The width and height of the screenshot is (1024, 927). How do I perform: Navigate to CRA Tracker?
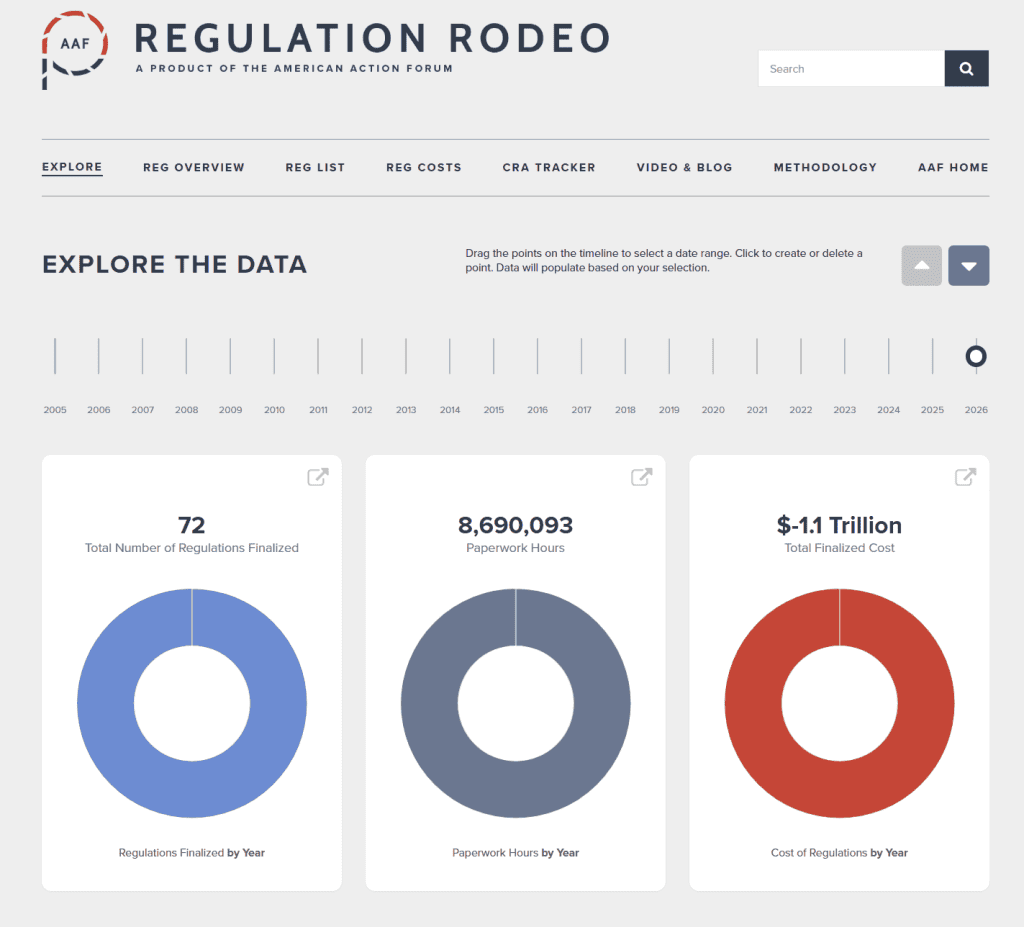549,168
